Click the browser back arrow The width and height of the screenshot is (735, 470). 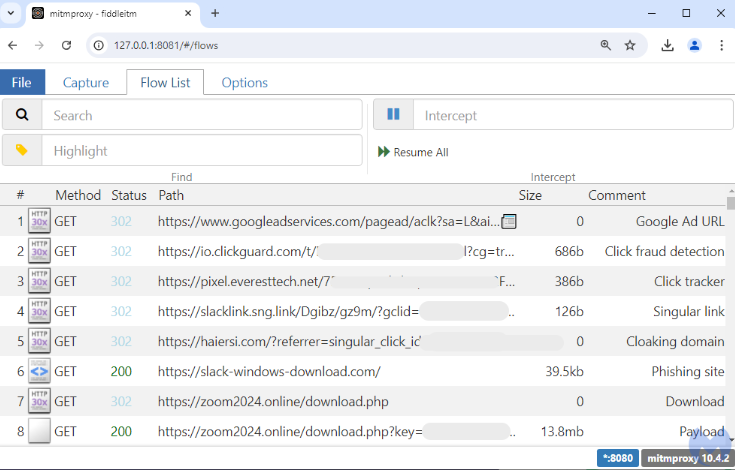[x=13, y=45]
